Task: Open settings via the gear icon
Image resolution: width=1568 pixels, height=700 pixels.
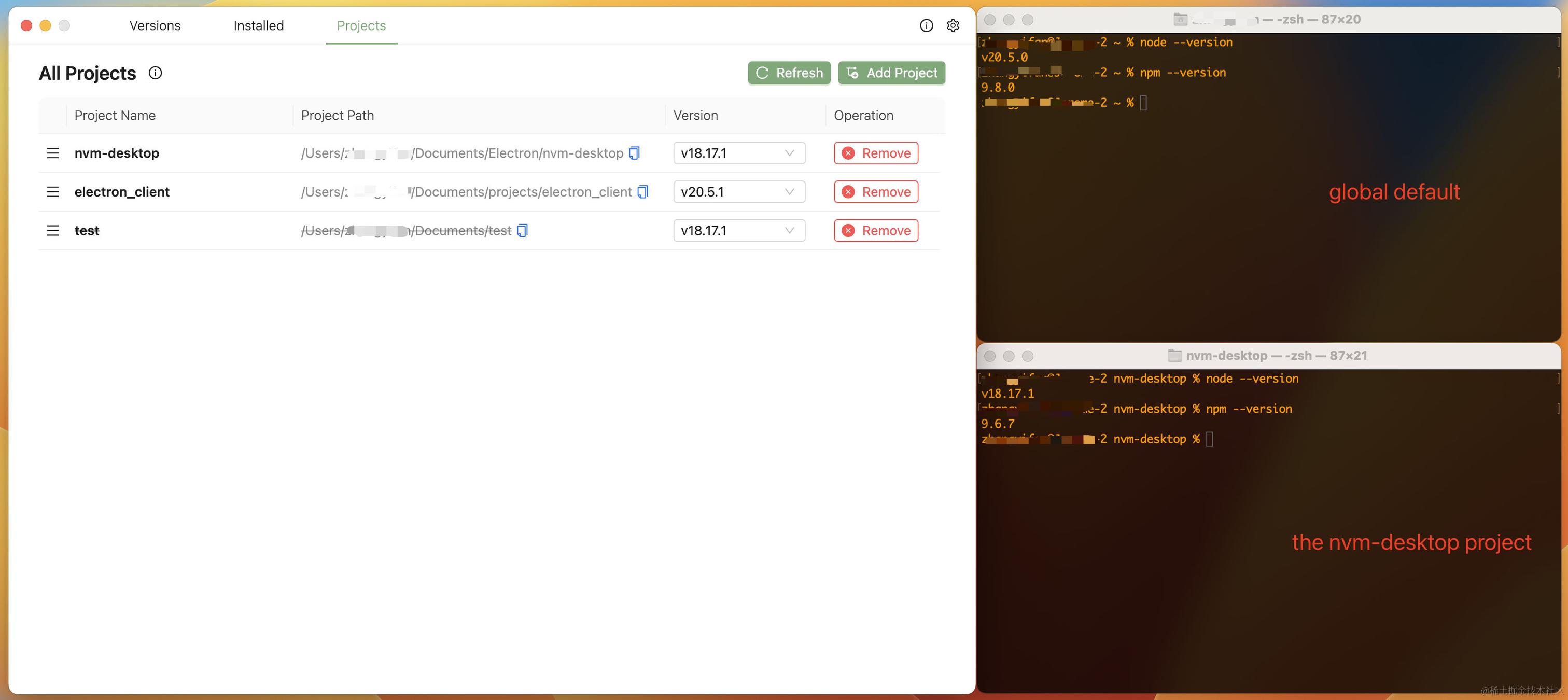Action: [x=953, y=25]
